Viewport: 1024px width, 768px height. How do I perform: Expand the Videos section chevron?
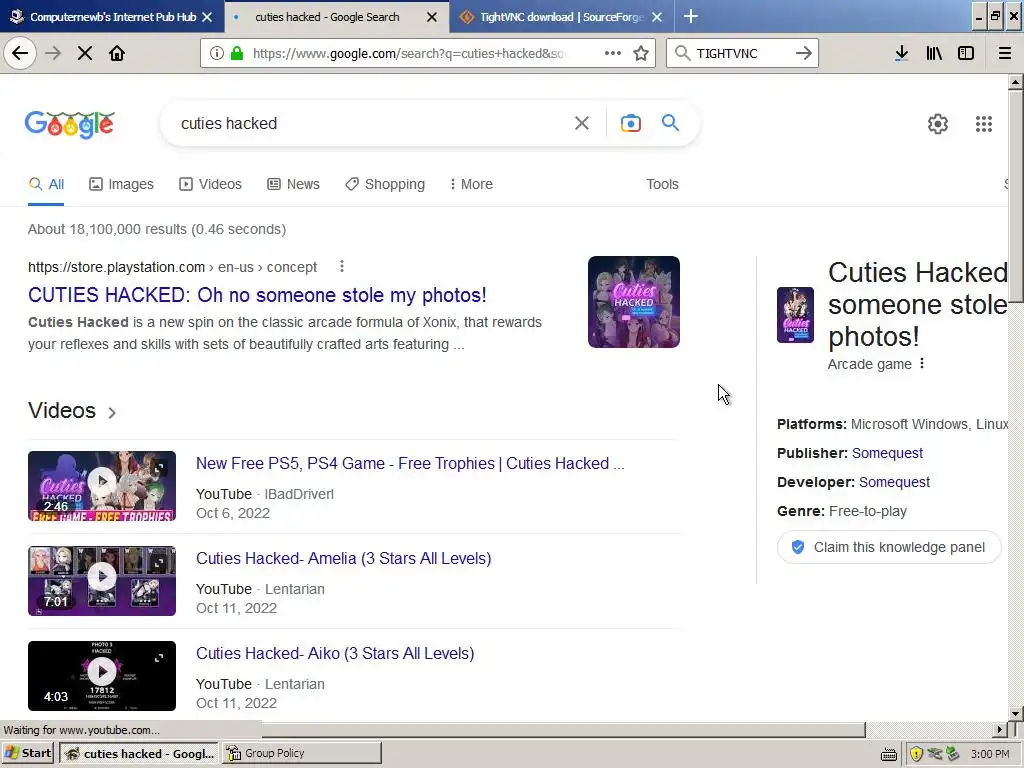[x=112, y=413]
